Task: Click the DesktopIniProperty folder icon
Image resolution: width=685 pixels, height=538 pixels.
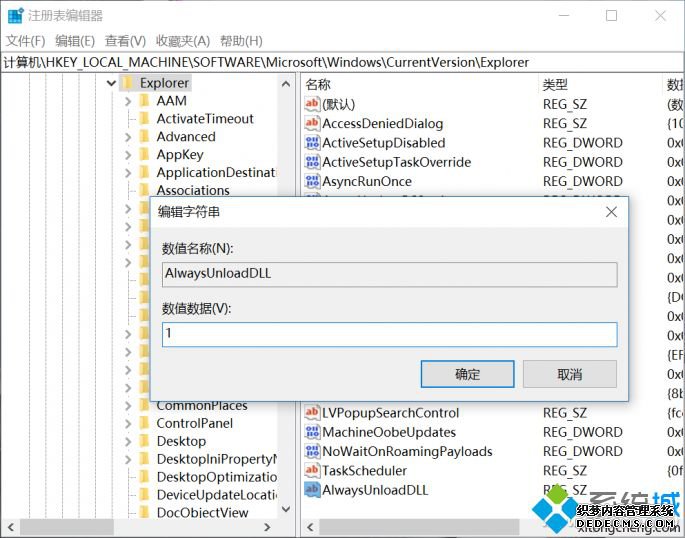Action: [x=144, y=459]
